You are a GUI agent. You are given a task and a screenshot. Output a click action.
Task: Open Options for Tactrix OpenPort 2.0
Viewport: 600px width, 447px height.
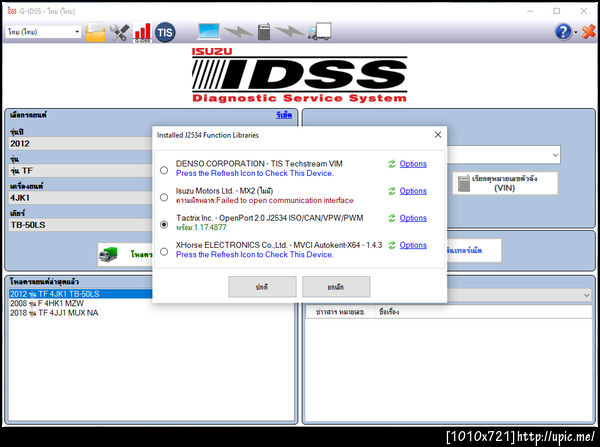pyautogui.click(x=413, y=218)
